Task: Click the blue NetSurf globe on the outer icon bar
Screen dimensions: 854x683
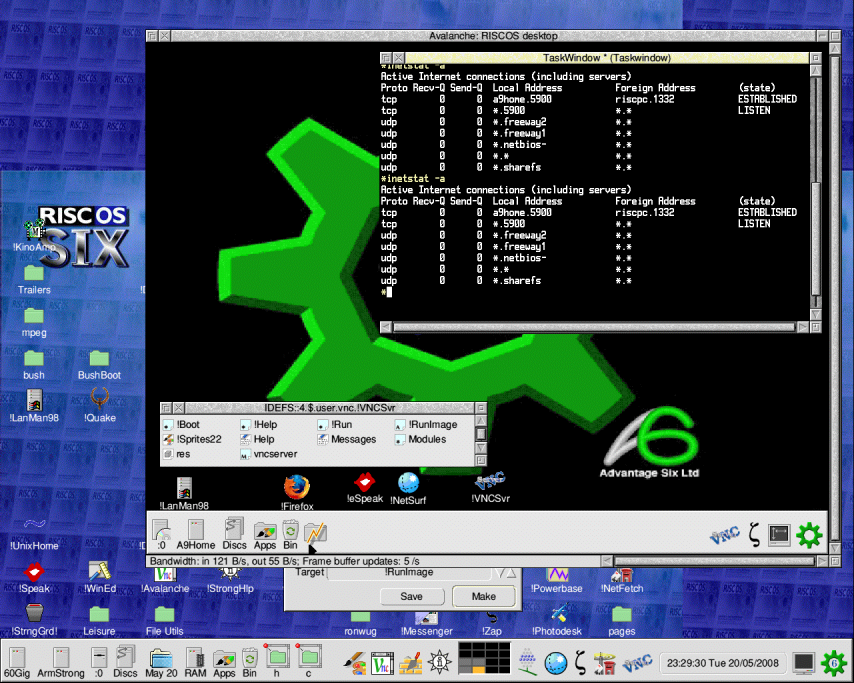Action: point(556,663)
